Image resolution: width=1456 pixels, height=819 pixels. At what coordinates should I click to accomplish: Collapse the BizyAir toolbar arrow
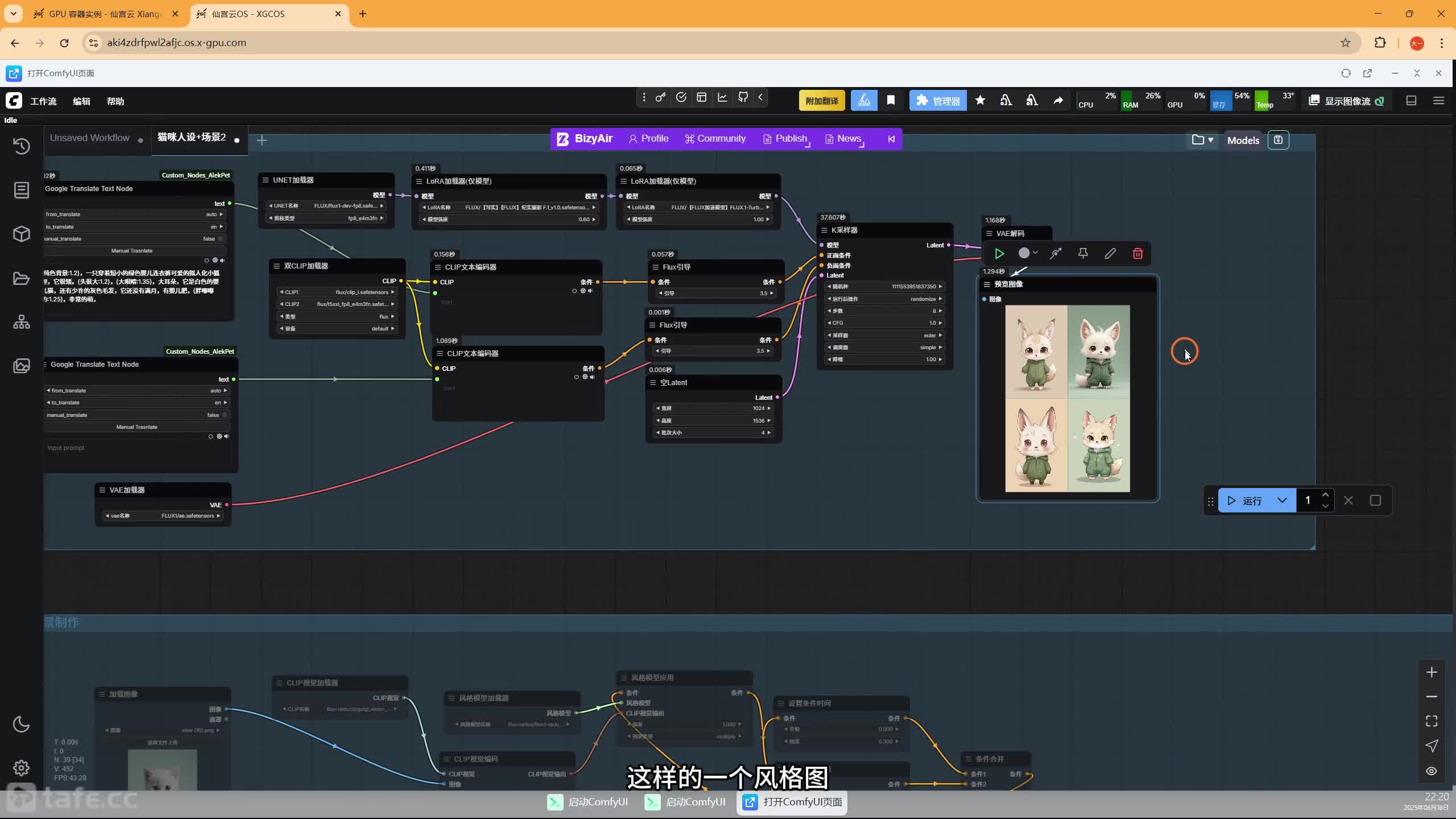coord(891,139)
